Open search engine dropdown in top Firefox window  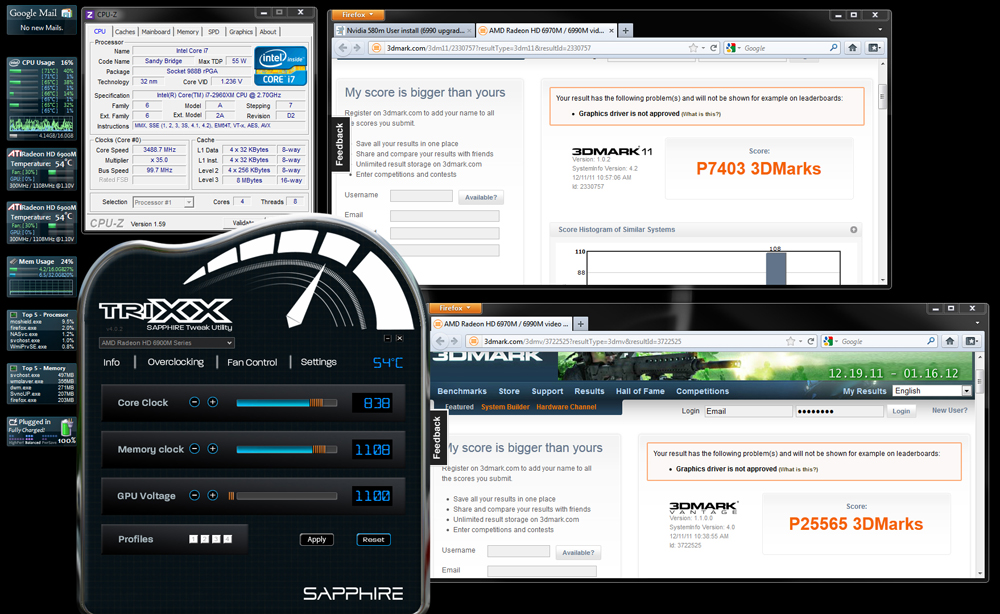coord(733,48)
